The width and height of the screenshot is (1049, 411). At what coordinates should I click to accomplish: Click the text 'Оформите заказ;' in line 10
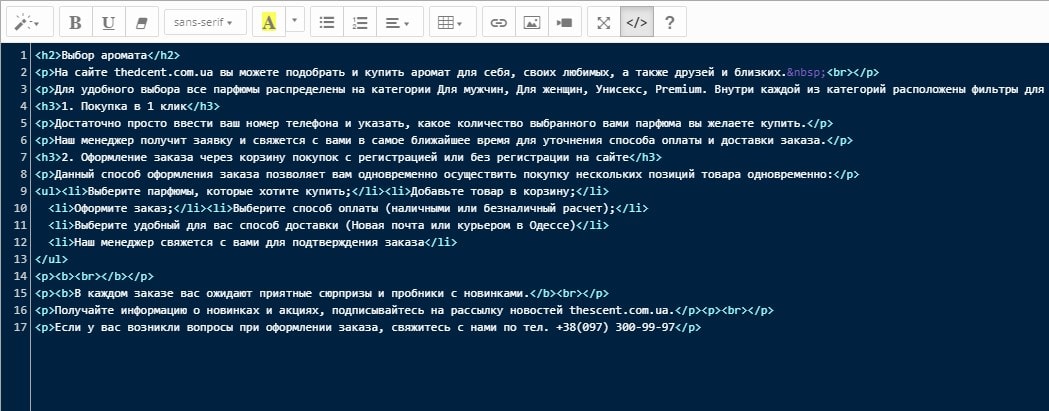tap(124, 208)
